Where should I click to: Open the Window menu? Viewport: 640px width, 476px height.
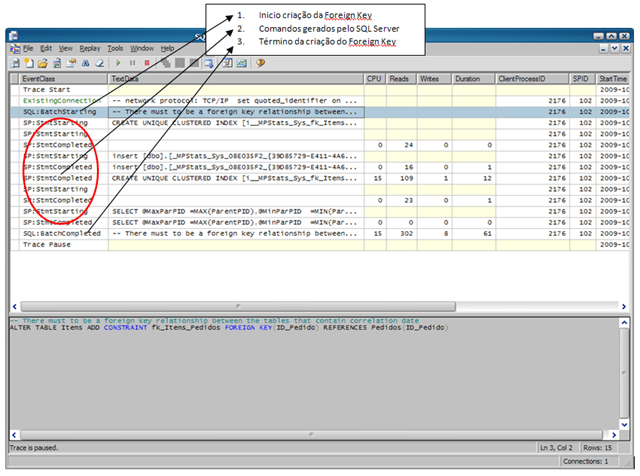(142, 48)
